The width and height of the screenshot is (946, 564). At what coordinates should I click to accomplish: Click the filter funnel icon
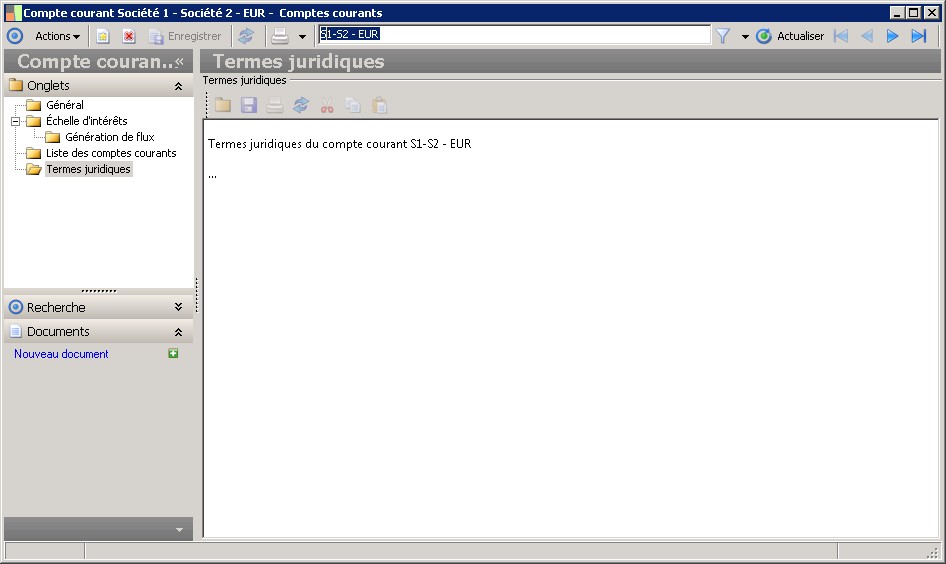tap(723, 36)
